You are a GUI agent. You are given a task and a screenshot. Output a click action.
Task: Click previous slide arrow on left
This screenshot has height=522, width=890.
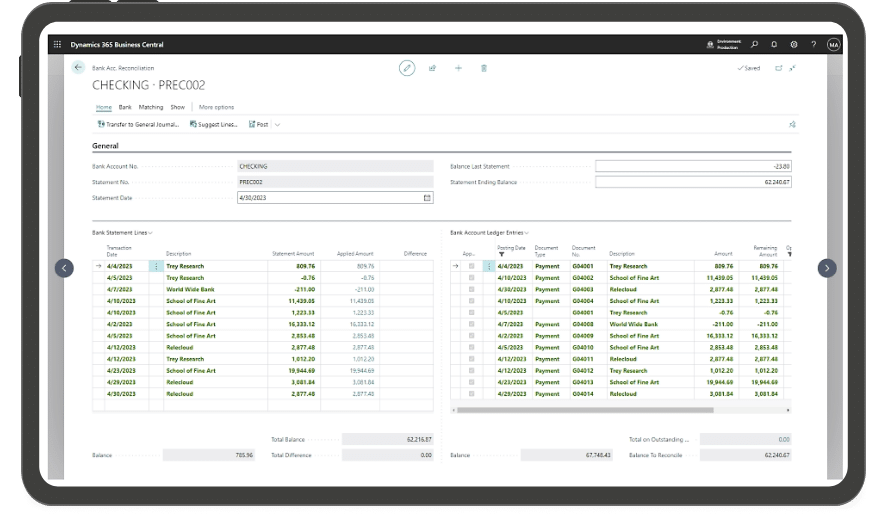(x=64, y=268)
